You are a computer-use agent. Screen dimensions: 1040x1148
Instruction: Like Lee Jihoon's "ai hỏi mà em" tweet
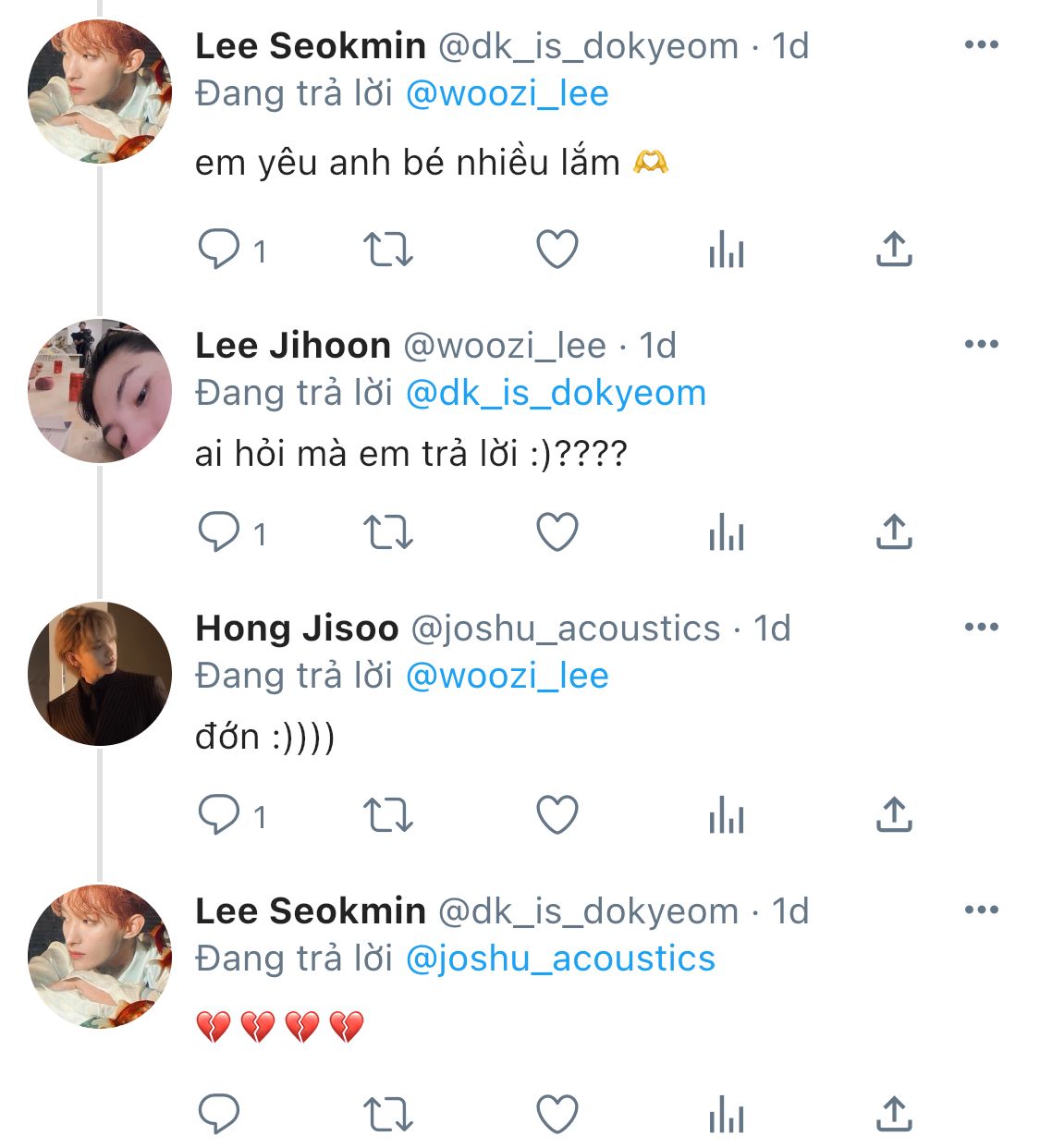pyautogui.click(x=557, y=532)
